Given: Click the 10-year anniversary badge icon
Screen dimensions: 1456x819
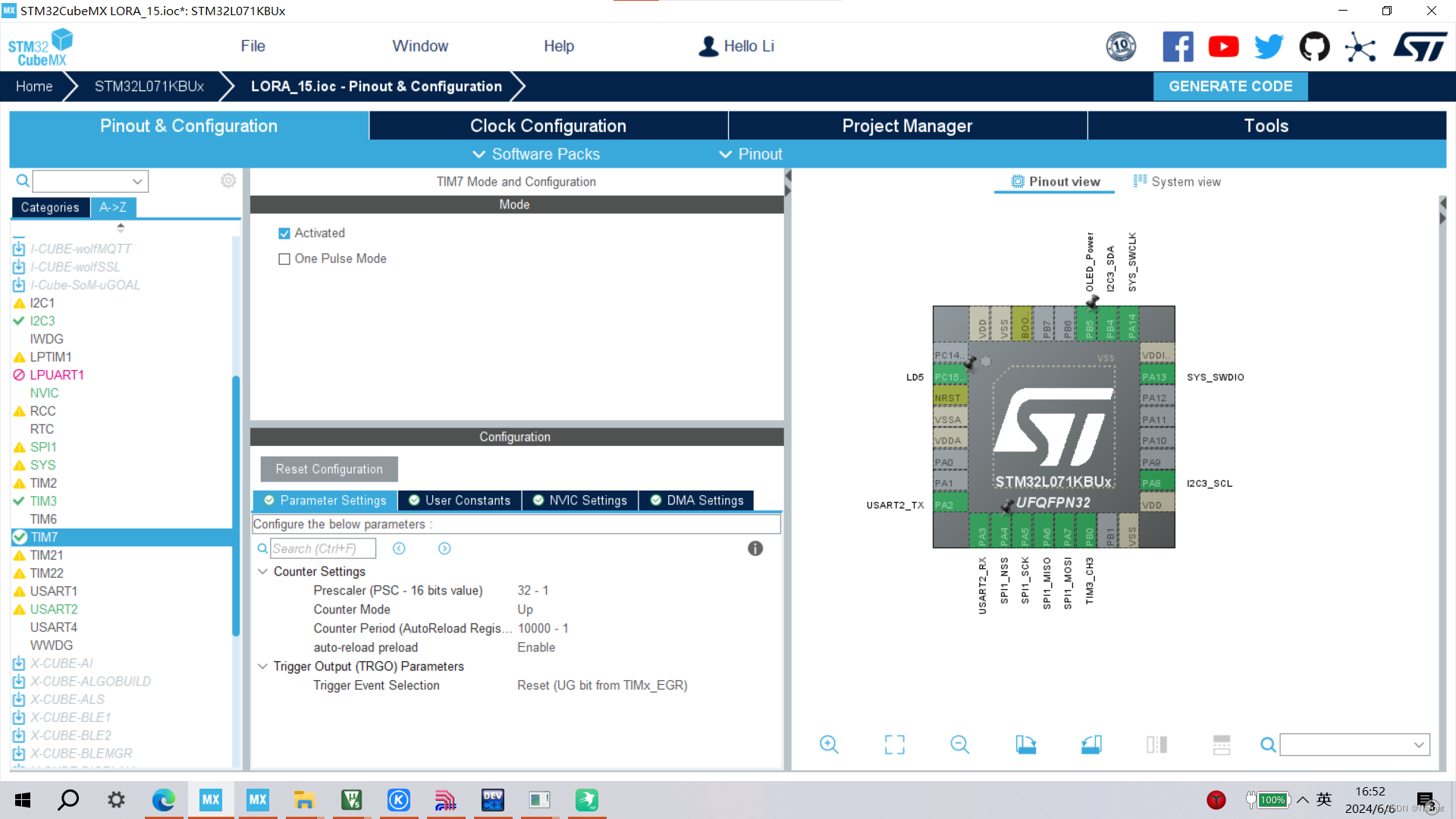Looking at the screenshot, I should (1121, 47).
